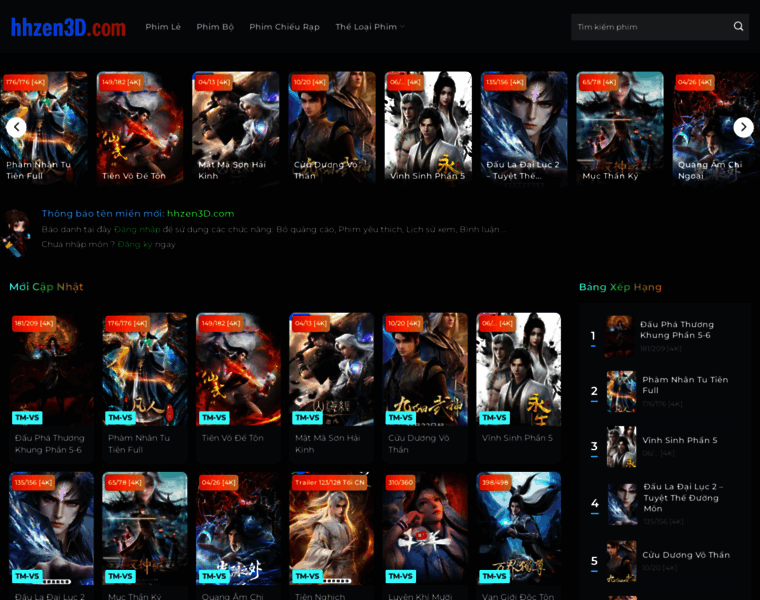Open ranking title Vĩnh Sinh Phần 5

click(x=680, y=440)
